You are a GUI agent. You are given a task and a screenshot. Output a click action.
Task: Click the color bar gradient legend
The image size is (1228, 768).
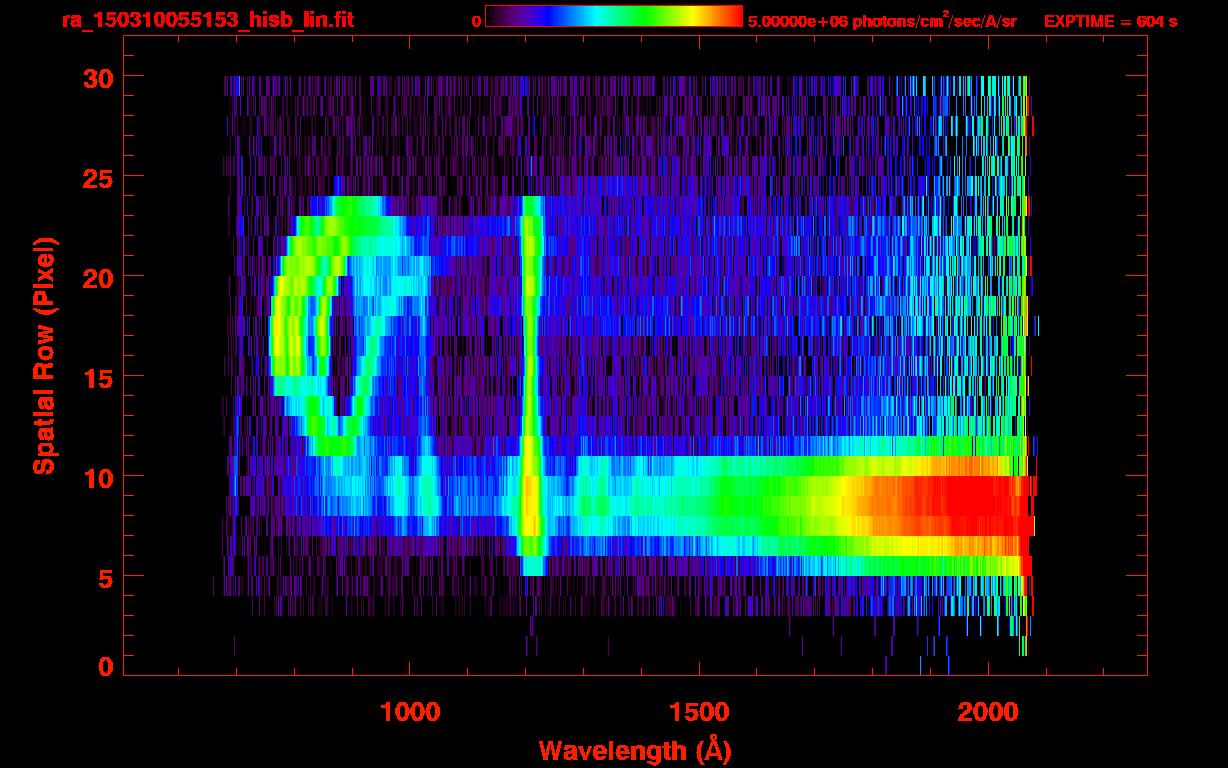614,16
